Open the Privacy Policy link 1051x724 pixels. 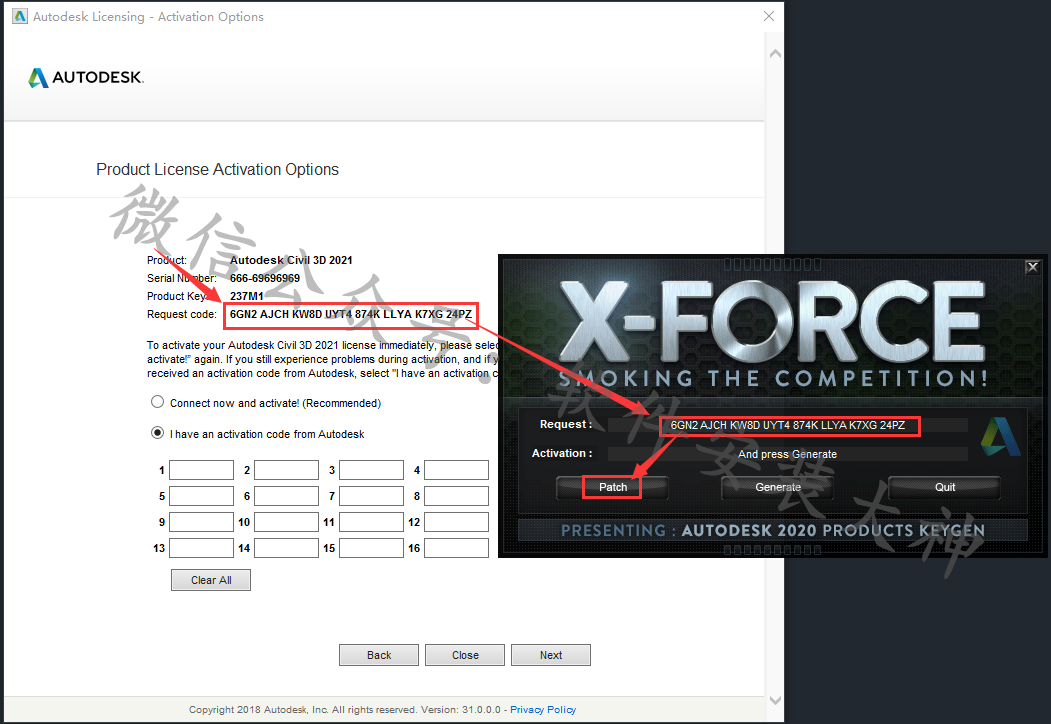click(543, 709)
